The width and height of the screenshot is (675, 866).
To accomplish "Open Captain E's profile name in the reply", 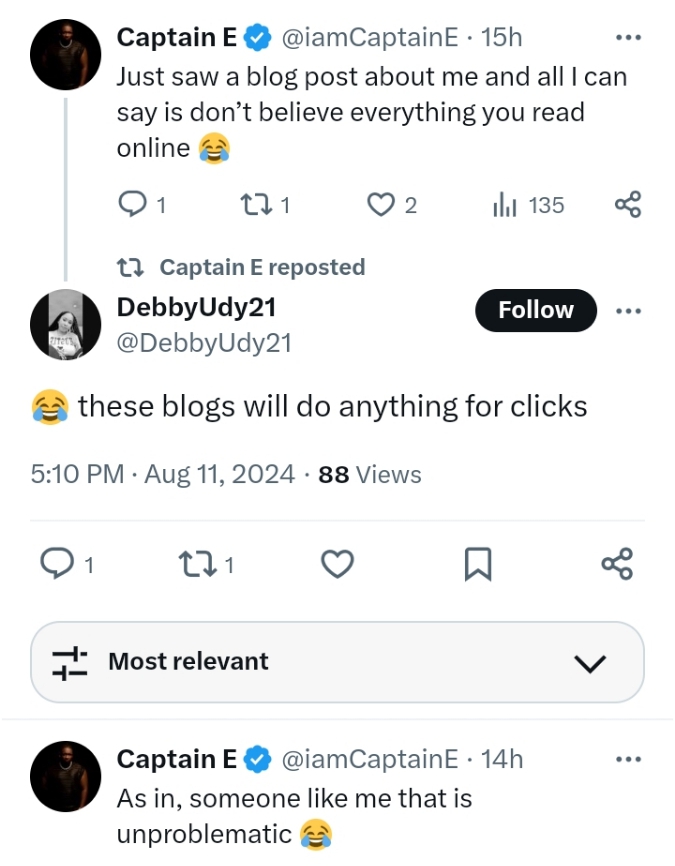I will click(x=178, y=759).
